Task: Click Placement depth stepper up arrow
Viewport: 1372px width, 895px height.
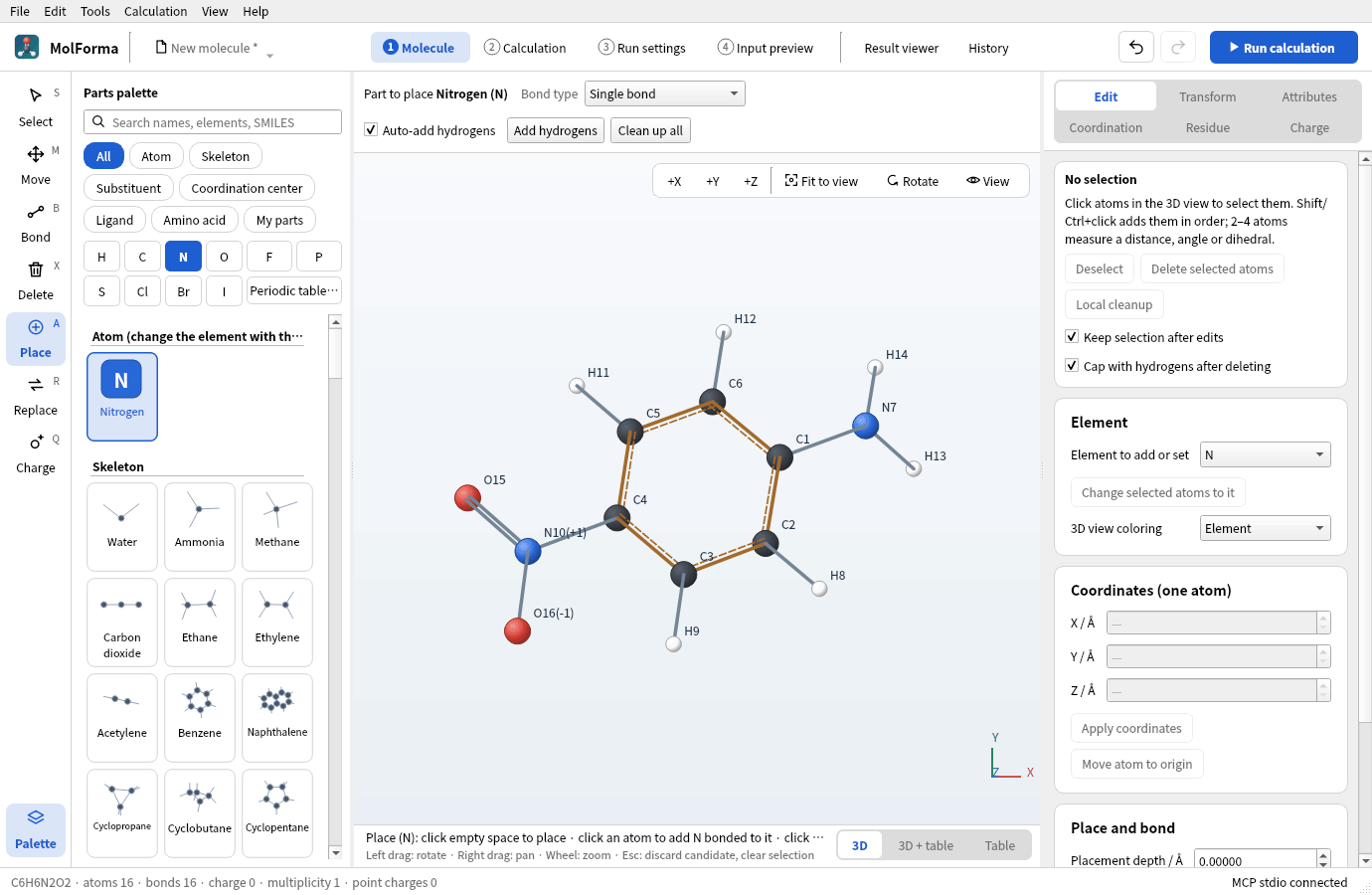Action: 1323,855
